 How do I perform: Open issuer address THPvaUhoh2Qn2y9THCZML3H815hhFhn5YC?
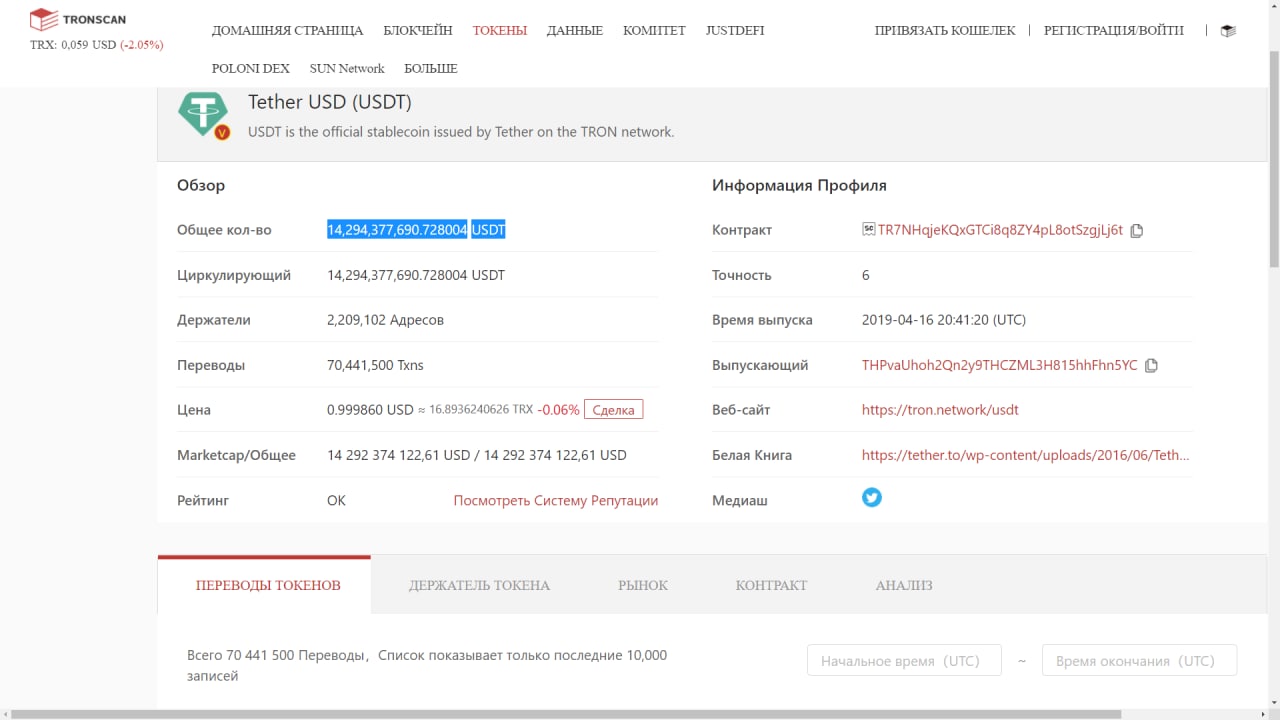pyautogui.click(x=1000, y=365)
